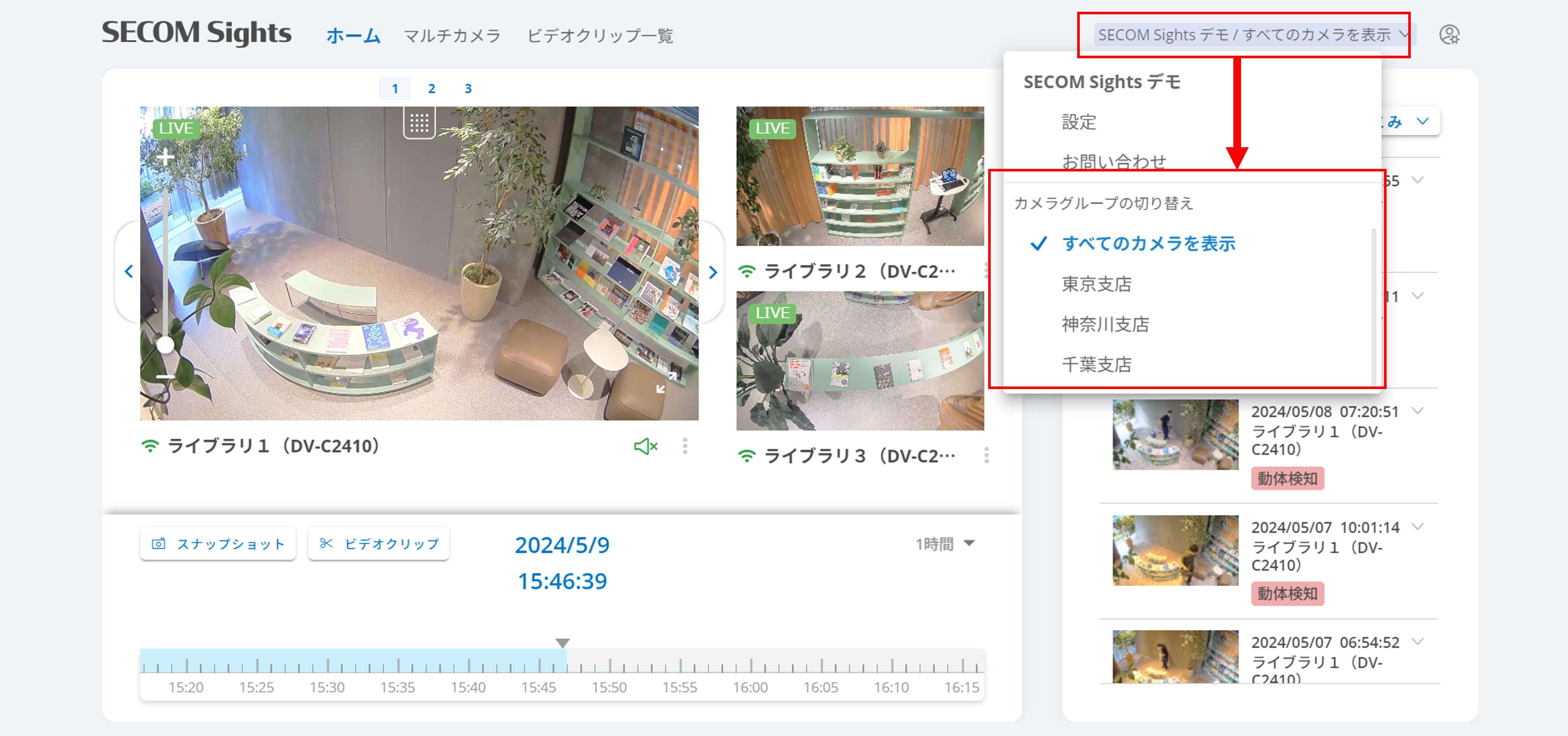Click wifi status icon of ライブラリ１

point(150,446)
